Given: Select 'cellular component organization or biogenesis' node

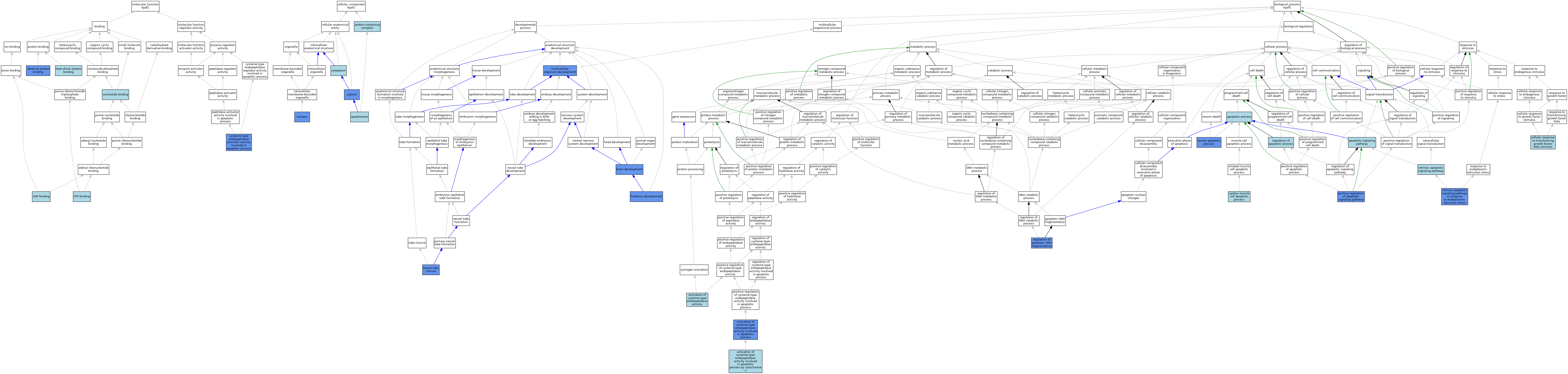Looking at the screenshot, I should 1172,71.
